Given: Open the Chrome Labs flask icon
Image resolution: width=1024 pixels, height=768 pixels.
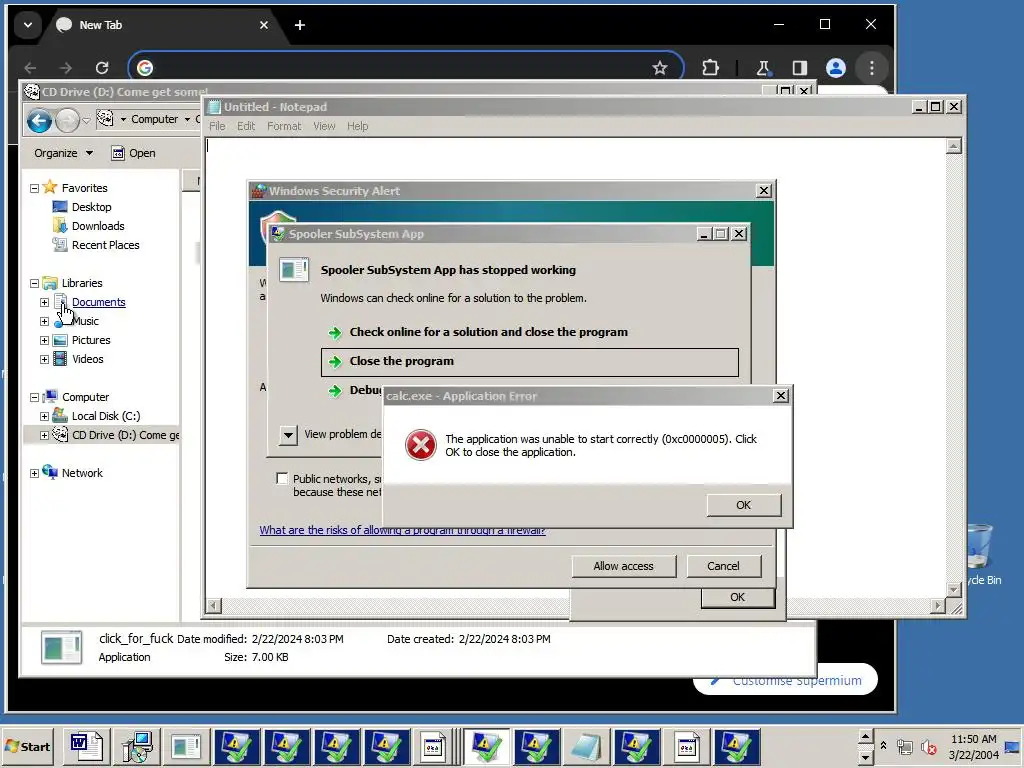Looking at the screenshot, I should point(763,68).
